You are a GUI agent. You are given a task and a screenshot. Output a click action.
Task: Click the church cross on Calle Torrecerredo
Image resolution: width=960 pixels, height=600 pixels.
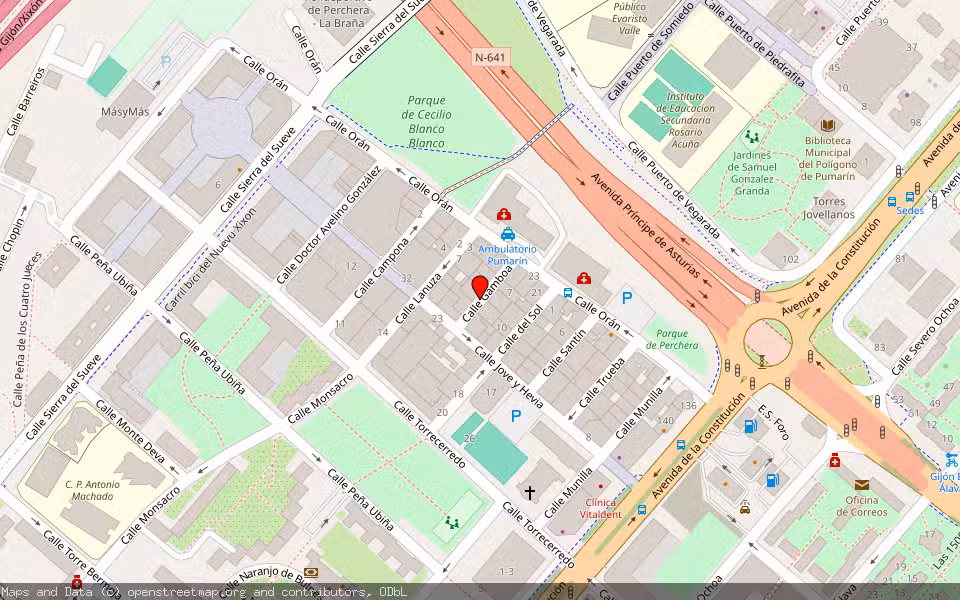[529, 491]
